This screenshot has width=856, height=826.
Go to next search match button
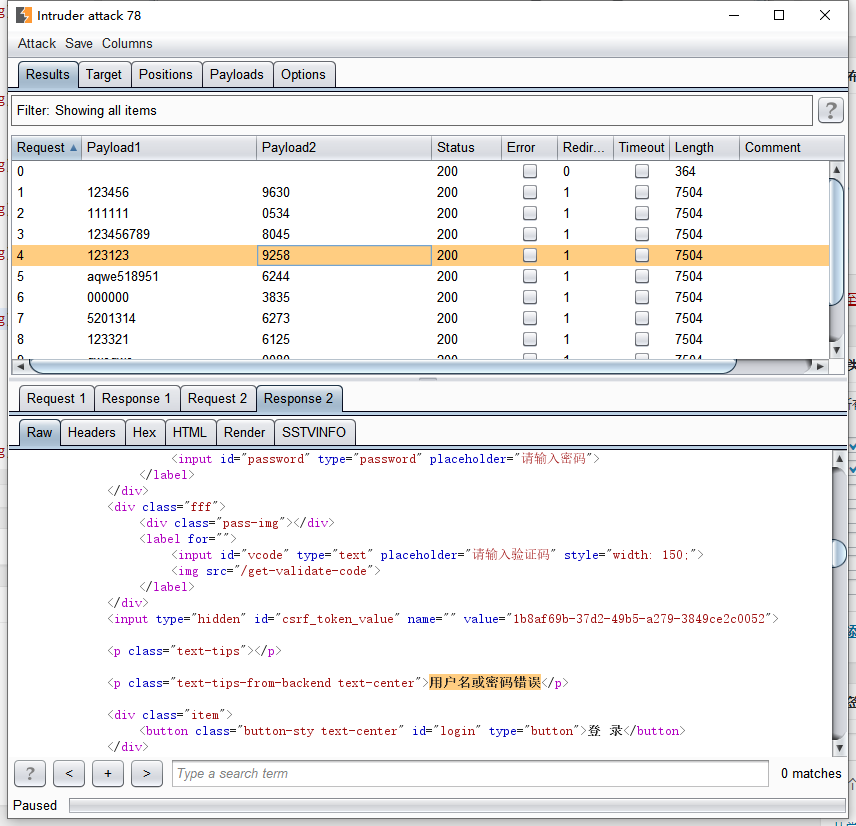click(x=147, y=773)
